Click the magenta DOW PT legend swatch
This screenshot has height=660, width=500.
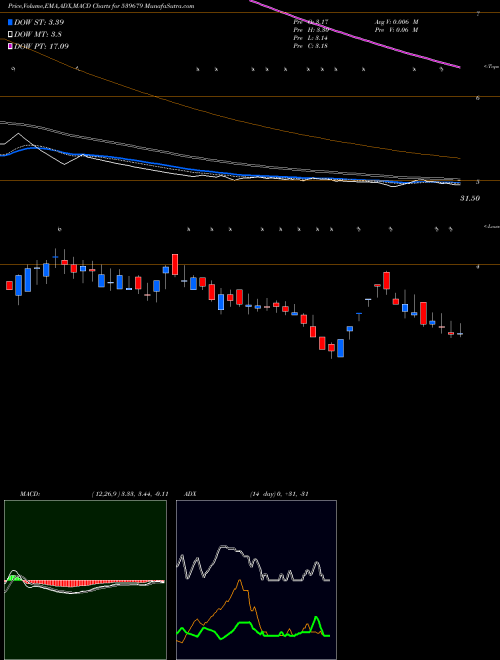coord(10,46)
